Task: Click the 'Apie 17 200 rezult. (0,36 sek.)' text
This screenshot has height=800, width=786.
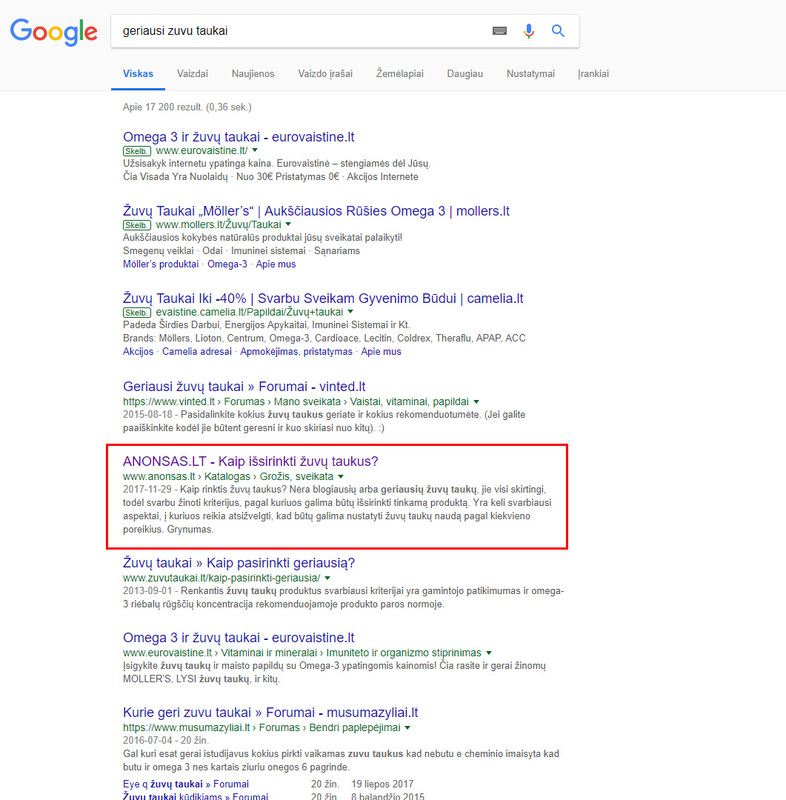Action: pyautogui.click(x=187, y=107)
